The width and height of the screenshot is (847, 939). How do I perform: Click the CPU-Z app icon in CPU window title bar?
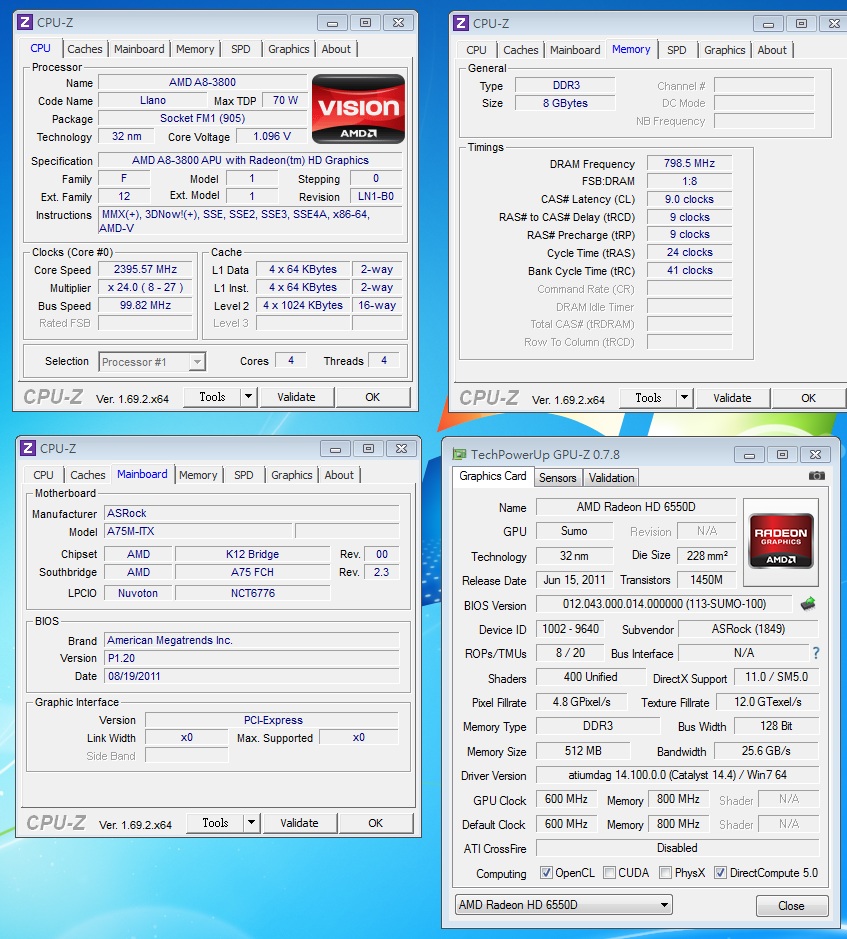25,22
